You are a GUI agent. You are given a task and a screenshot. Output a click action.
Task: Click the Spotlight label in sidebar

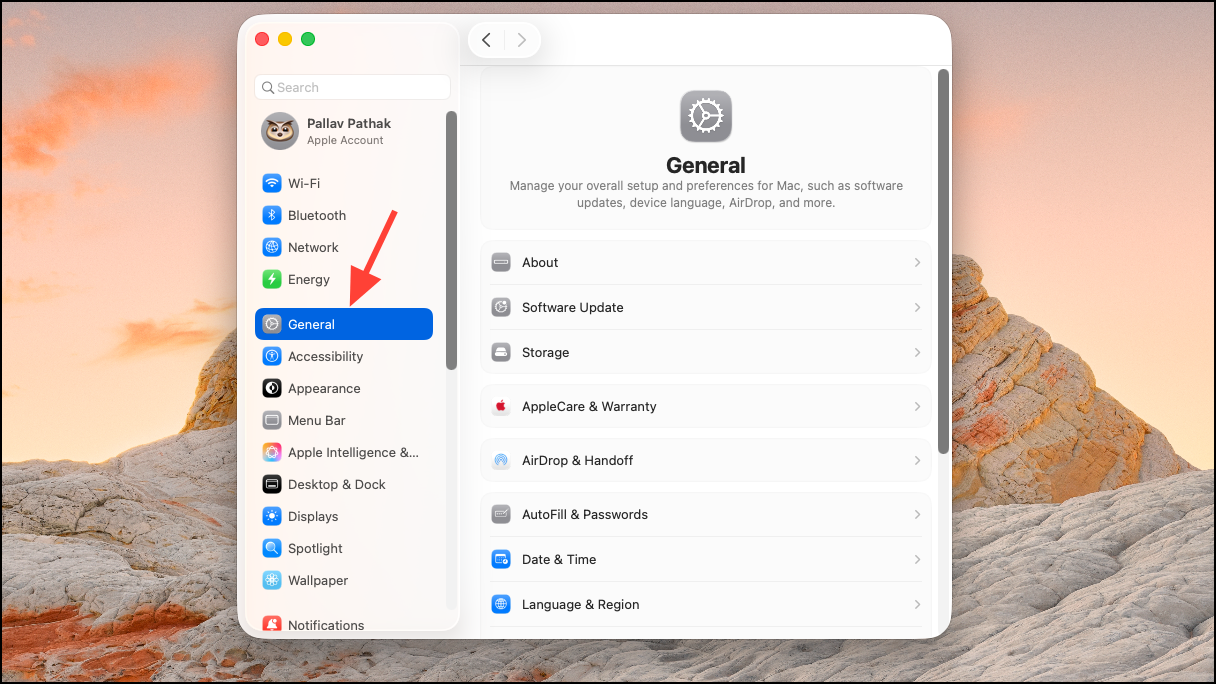pos(315,548)
